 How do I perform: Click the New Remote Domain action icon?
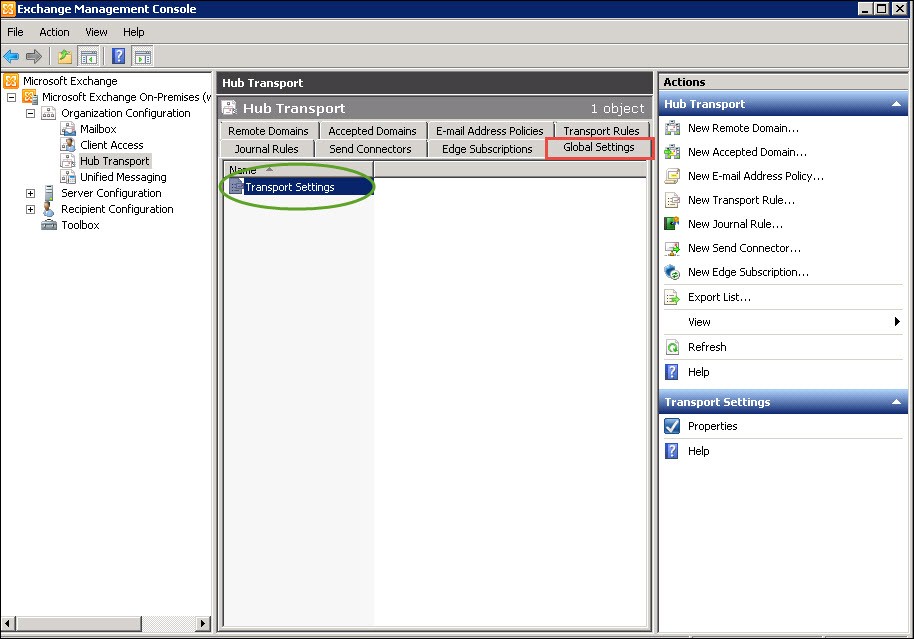tap(672, 128)
